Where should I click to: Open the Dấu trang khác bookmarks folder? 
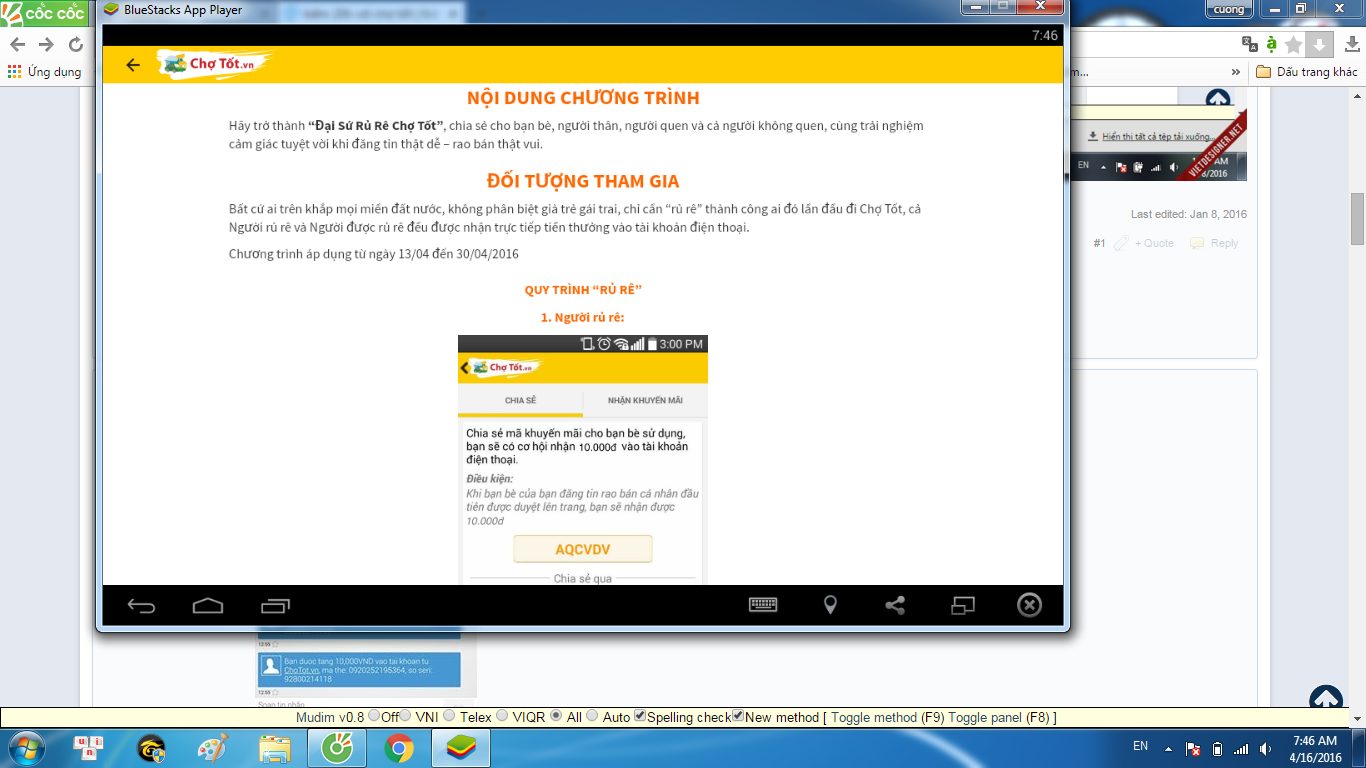[x=1307, y=72]
